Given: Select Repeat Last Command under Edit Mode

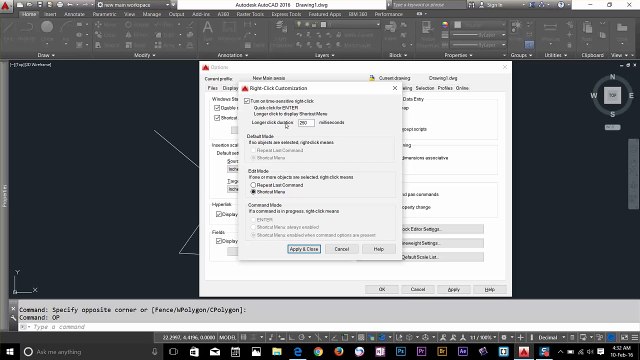Looking at the screenshot, I should pyautogui.click(x=253, y=185).
